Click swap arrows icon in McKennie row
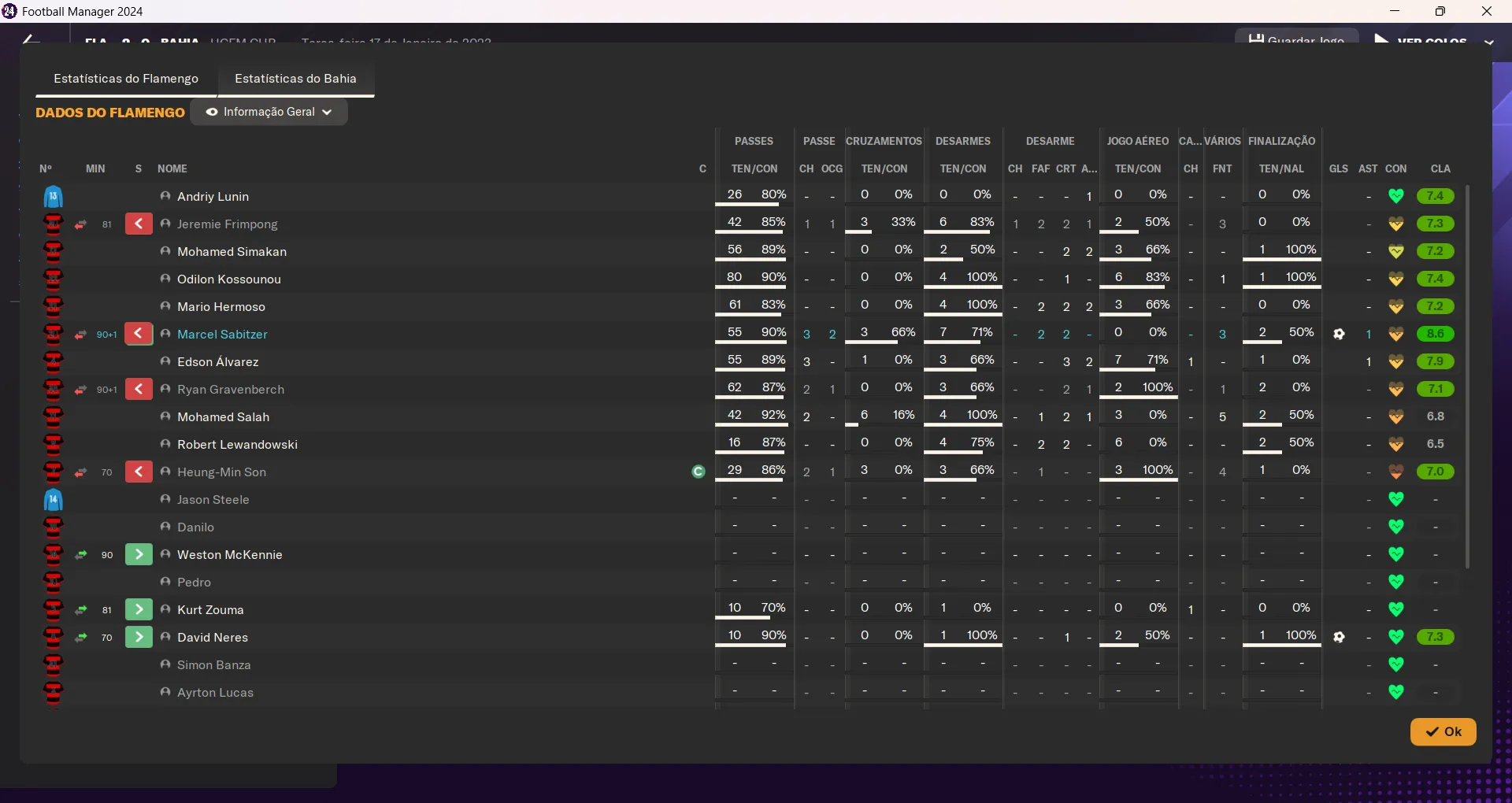The height and width of the screenshot is (803, 1512). (80, 555)
